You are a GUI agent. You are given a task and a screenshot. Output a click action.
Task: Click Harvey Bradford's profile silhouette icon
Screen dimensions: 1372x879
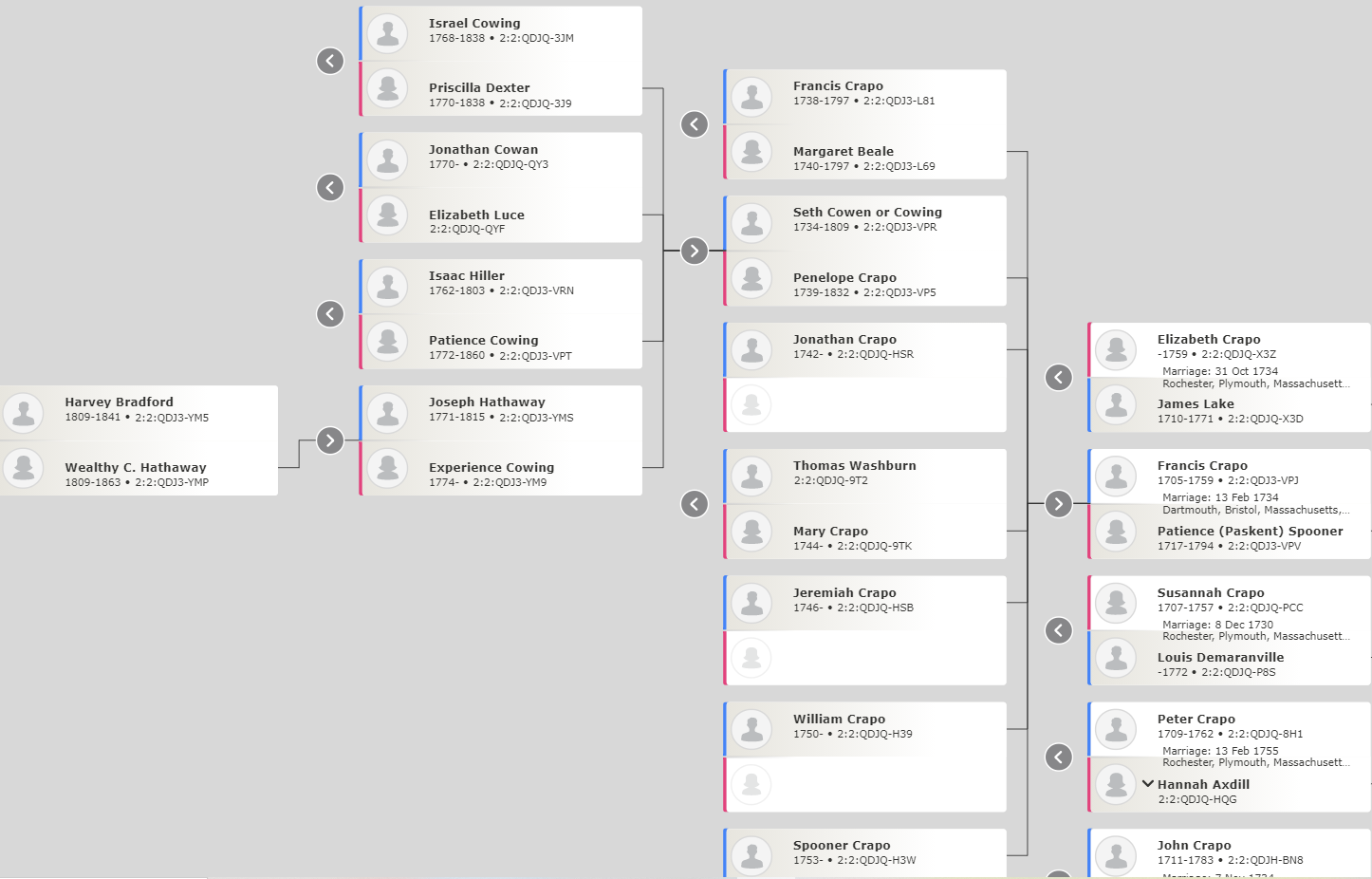click(24, 412)
